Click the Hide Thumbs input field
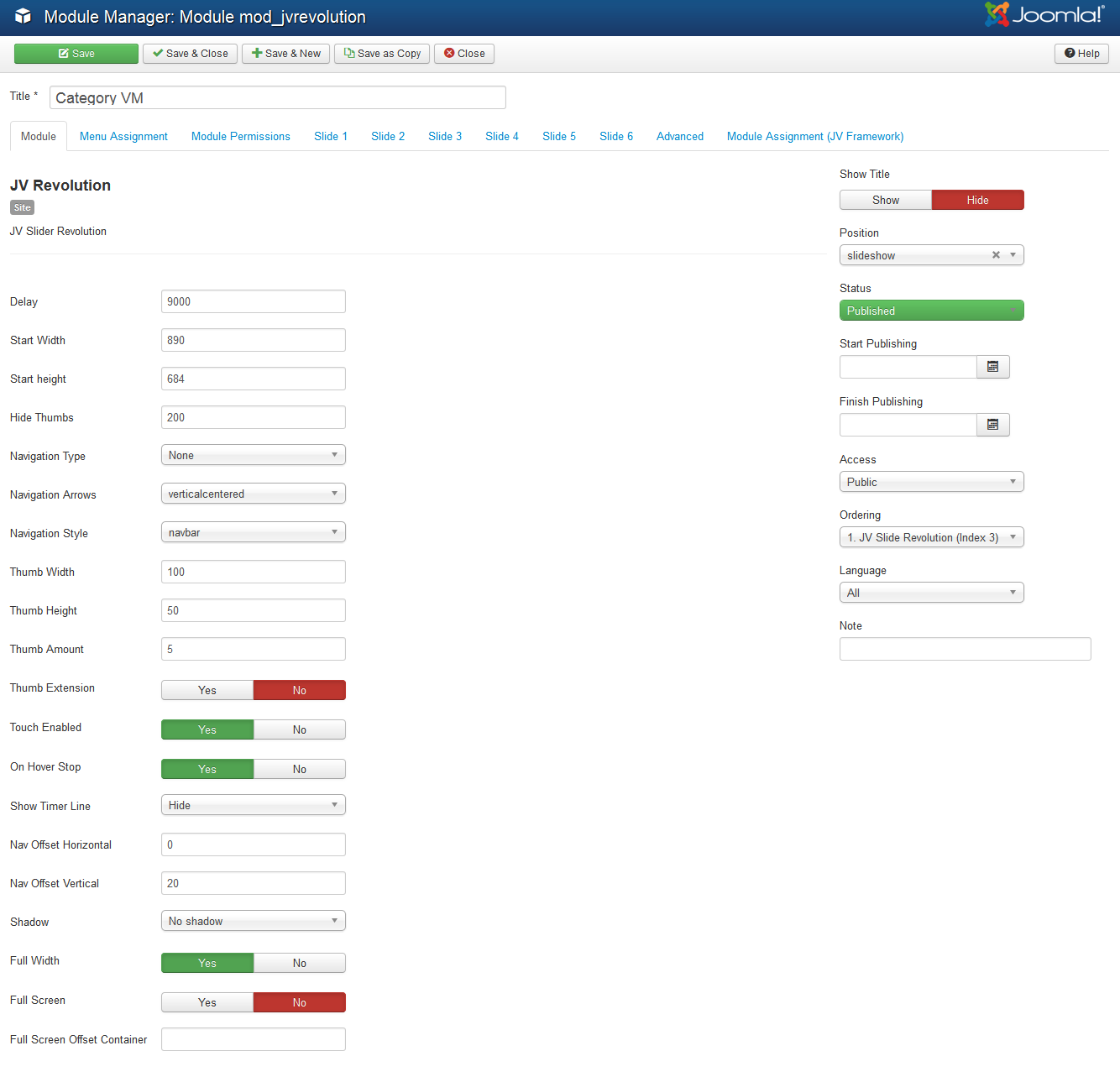The image size is (1120, 1077). pyautogui.click(x=254, y=417)
